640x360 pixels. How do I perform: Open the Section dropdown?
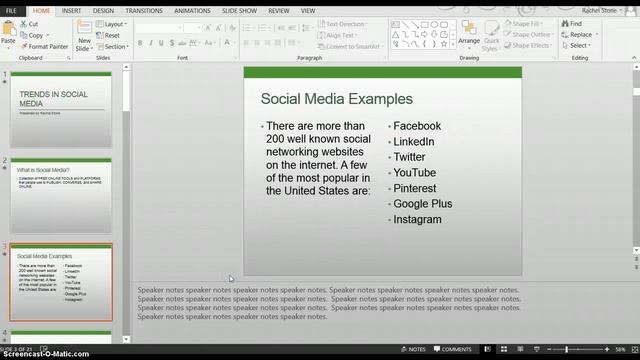[112, 47]
